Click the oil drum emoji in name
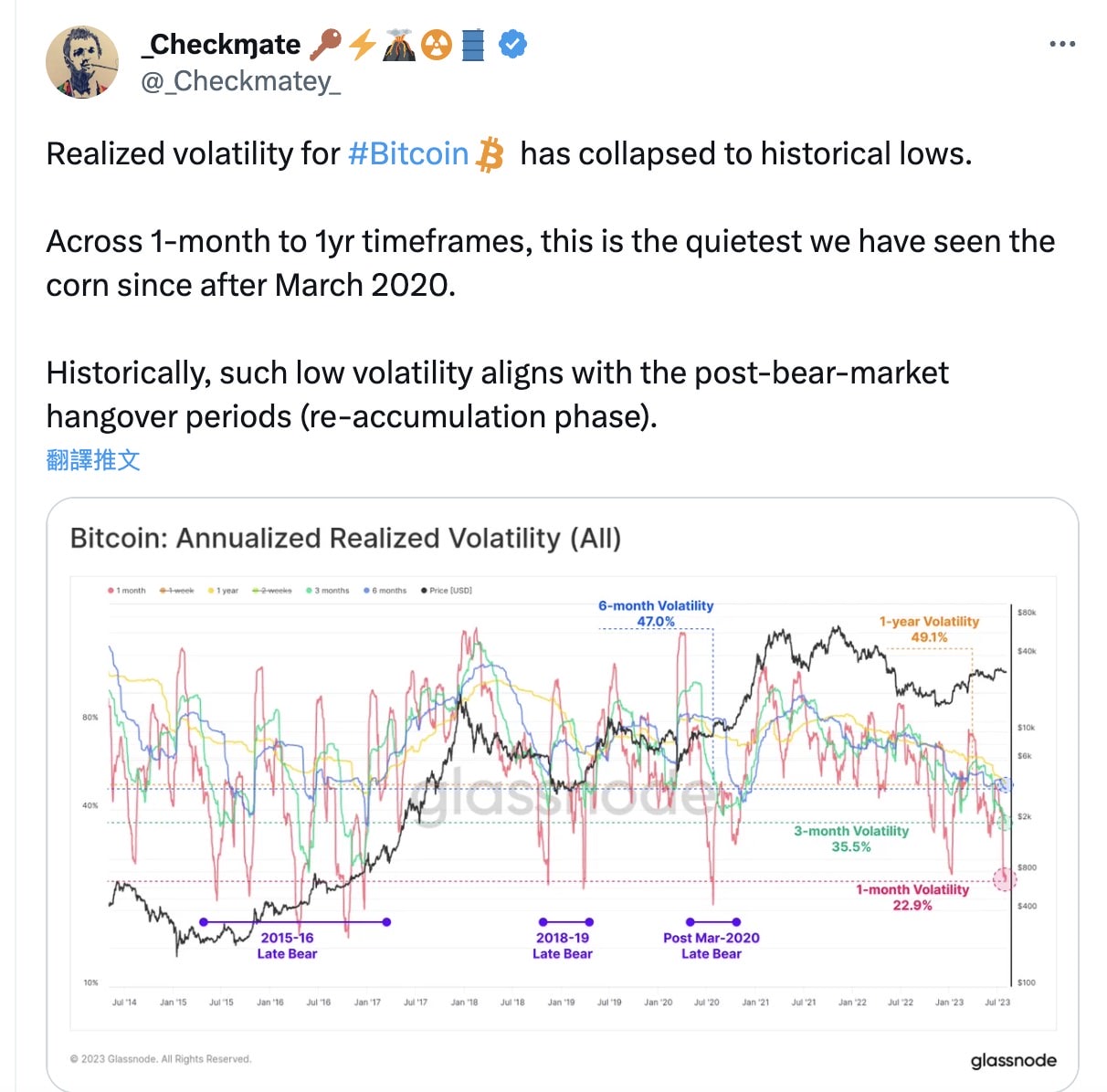The width and height of the screenshot is (1107, 1092). coord(473,44)
